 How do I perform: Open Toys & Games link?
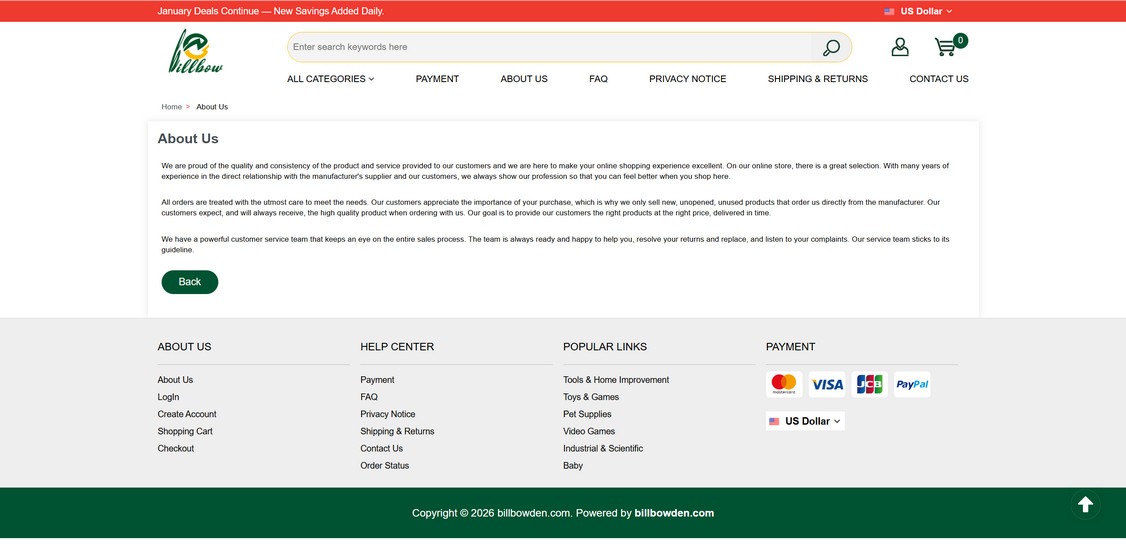pos(590,397)
